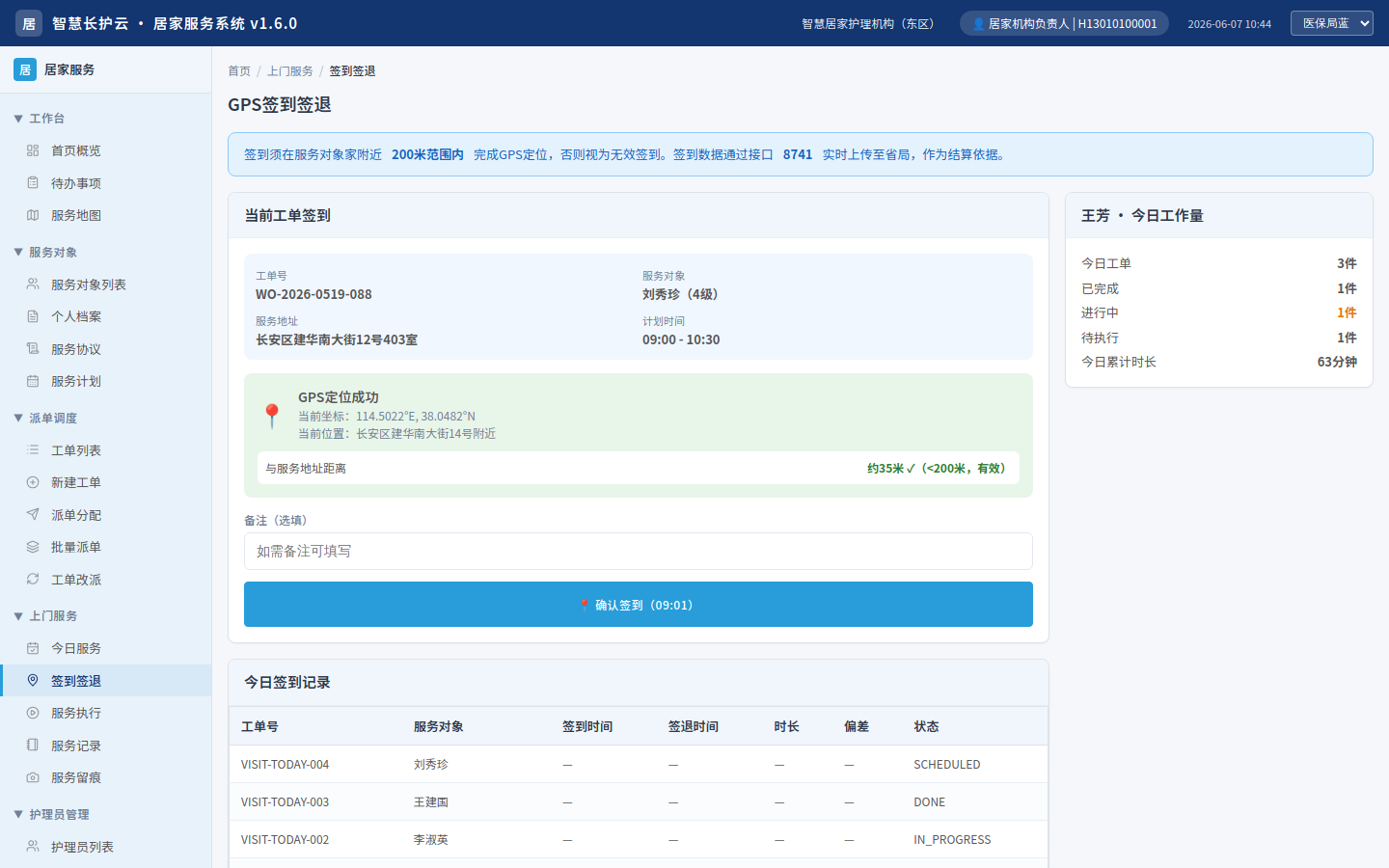Click the 确认签到（09:01）button
This screenshot has height=868, width=1389.
(639, 605)
